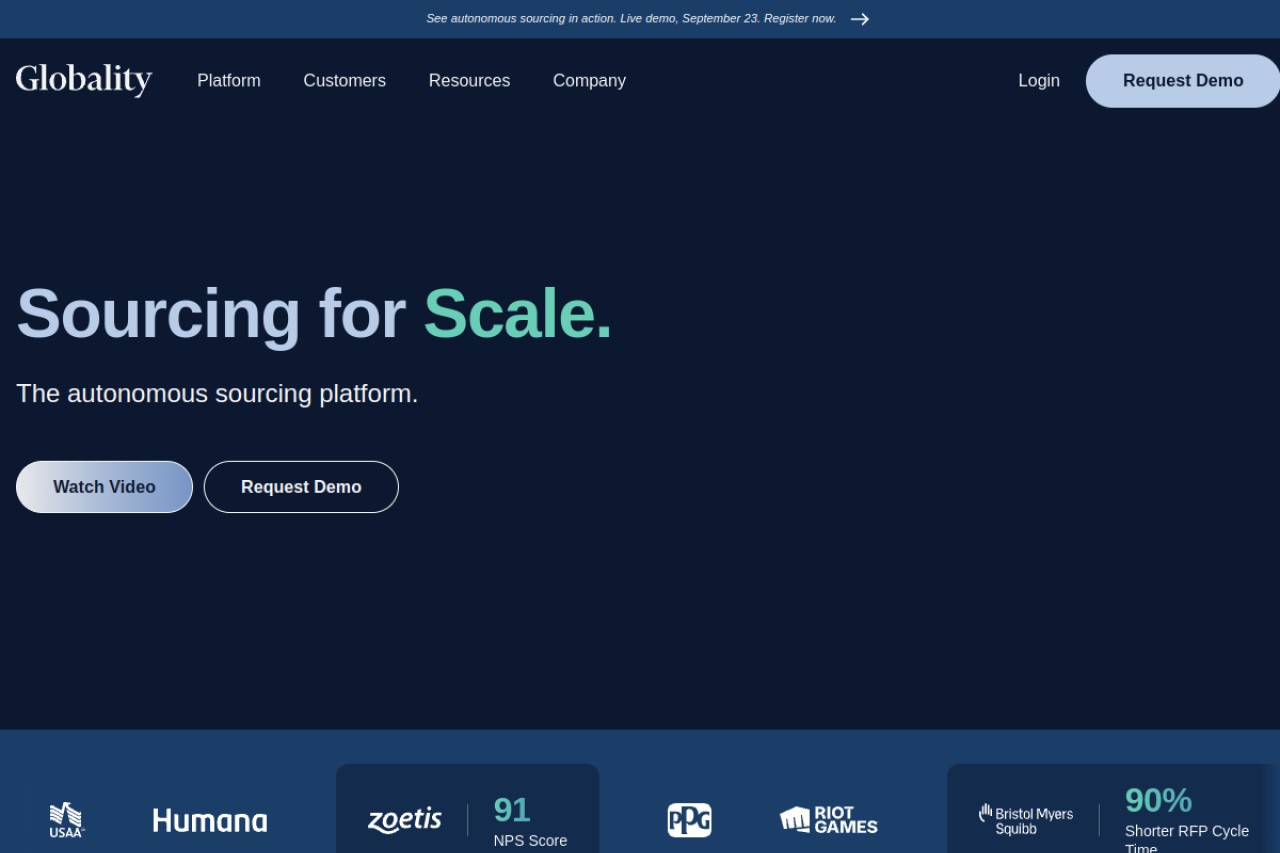Click the Login link
Viewport: 1280px width, 853px height.
click(x=1039, y=81)
